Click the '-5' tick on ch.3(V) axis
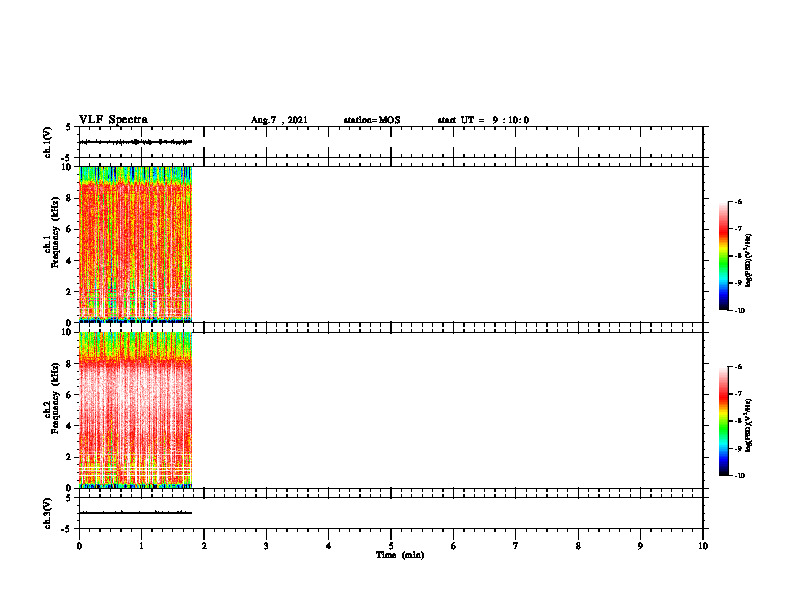 [67, 529]
